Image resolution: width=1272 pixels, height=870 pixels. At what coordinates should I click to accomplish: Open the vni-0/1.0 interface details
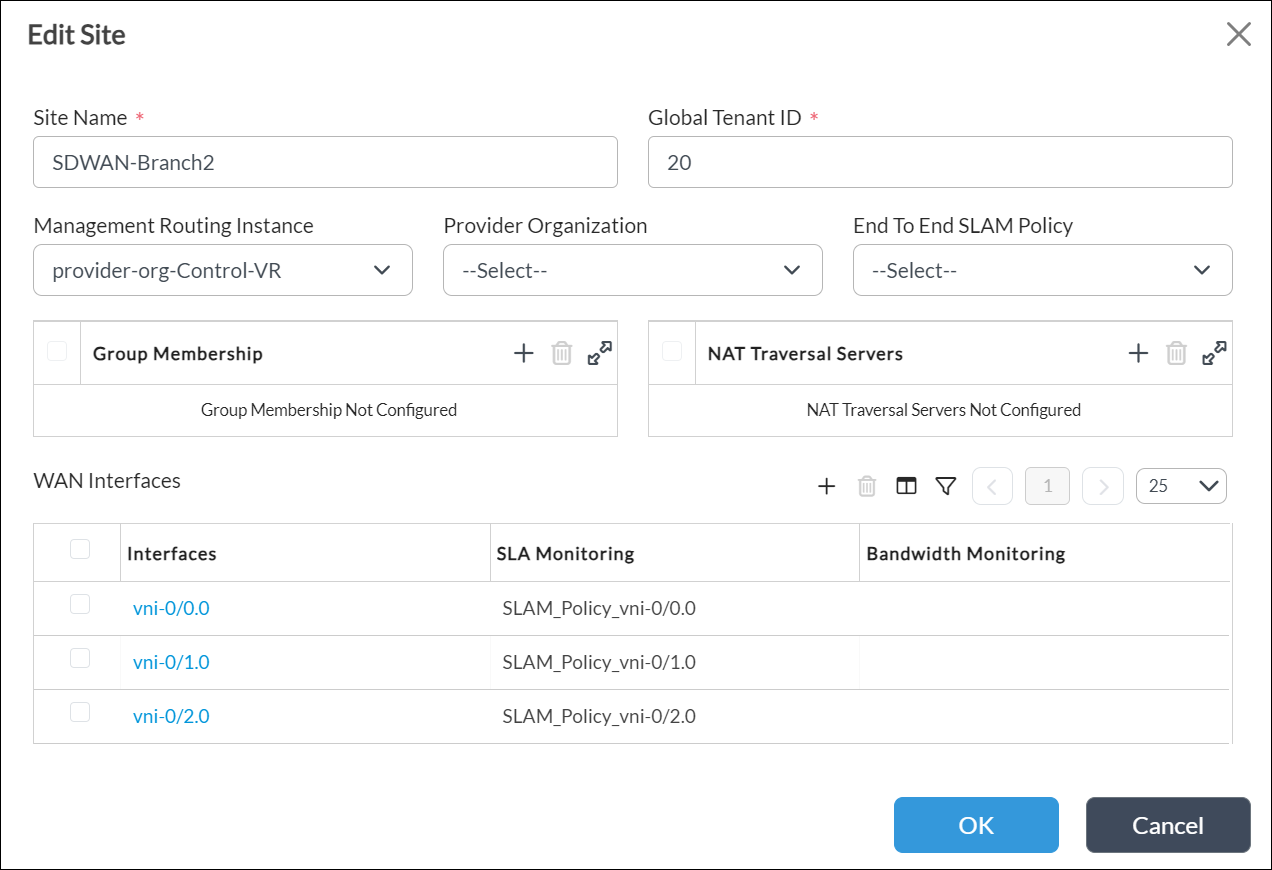(171, 662)
